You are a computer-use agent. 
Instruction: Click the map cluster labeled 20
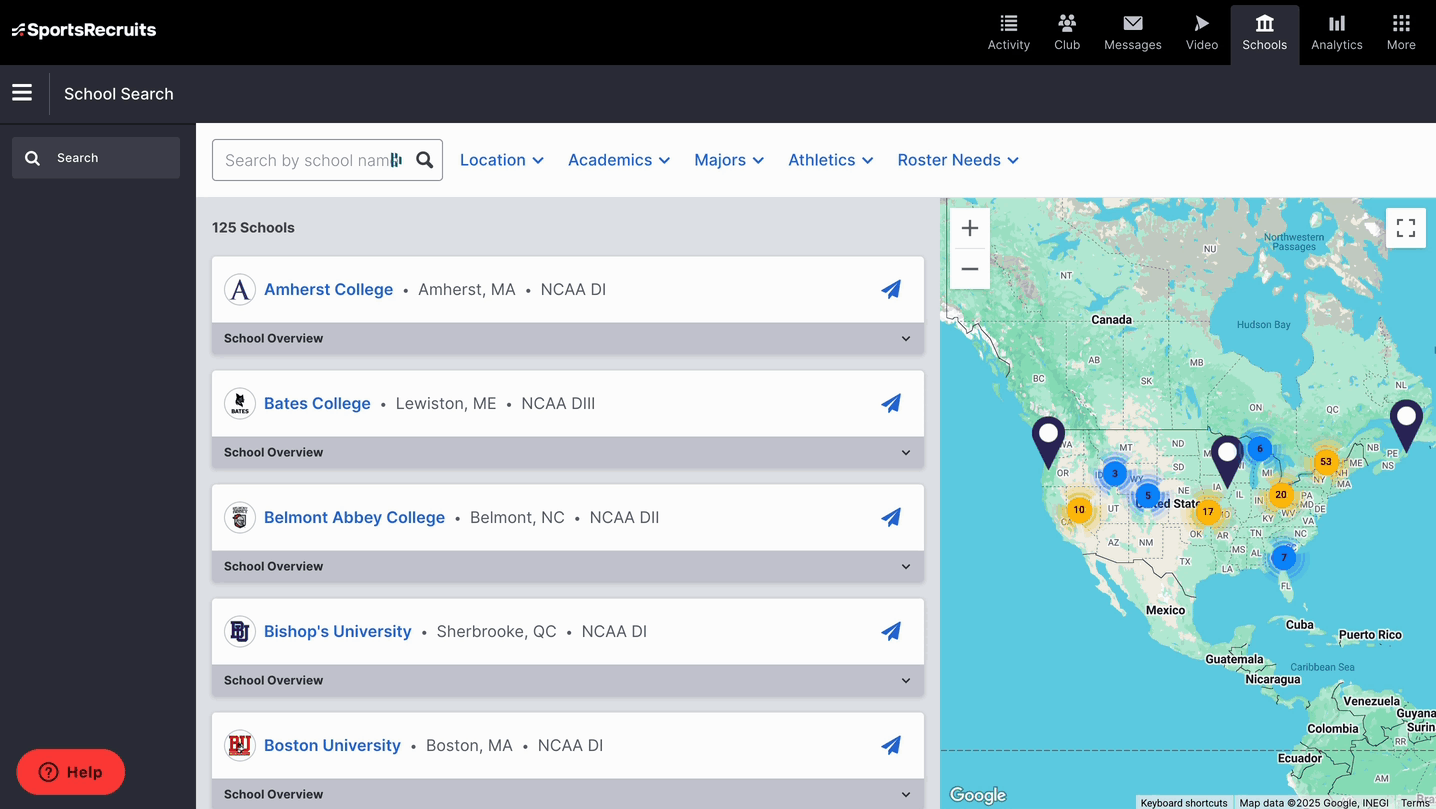coord(1281,495)
